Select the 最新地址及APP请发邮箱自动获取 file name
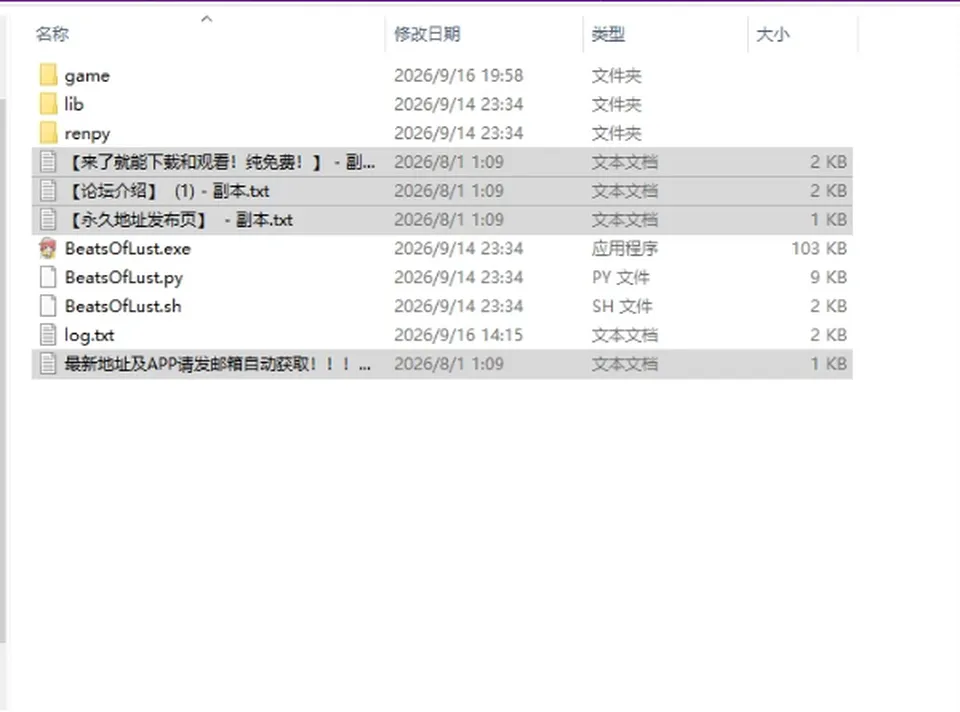 [x=217, y=364]
